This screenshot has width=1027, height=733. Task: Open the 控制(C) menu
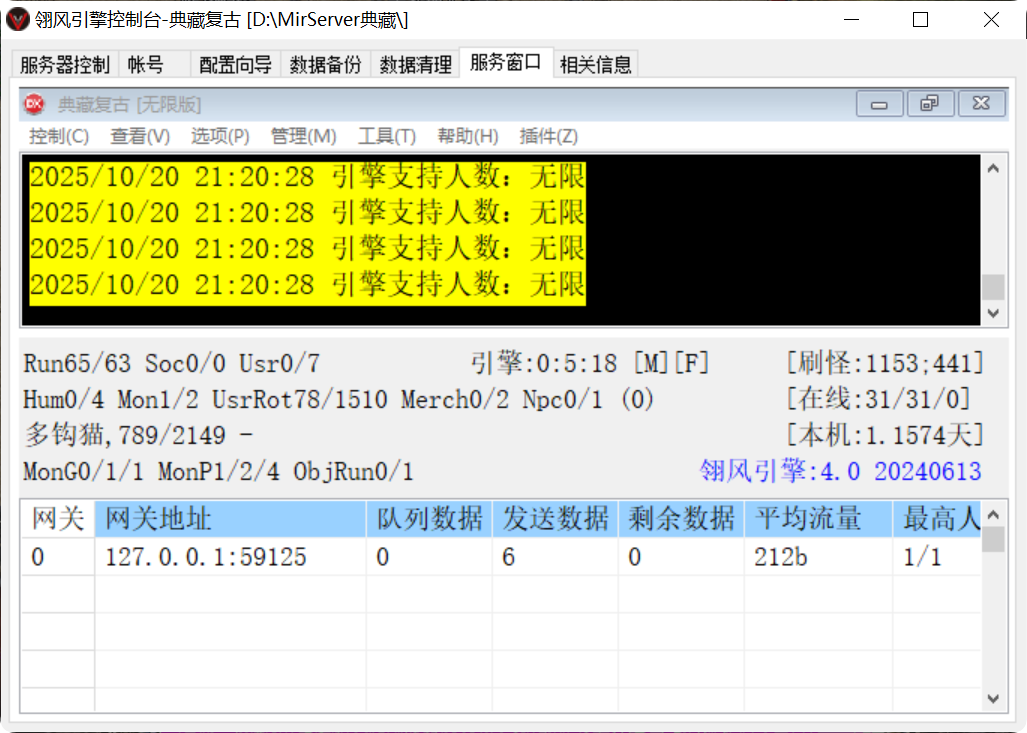57,136
